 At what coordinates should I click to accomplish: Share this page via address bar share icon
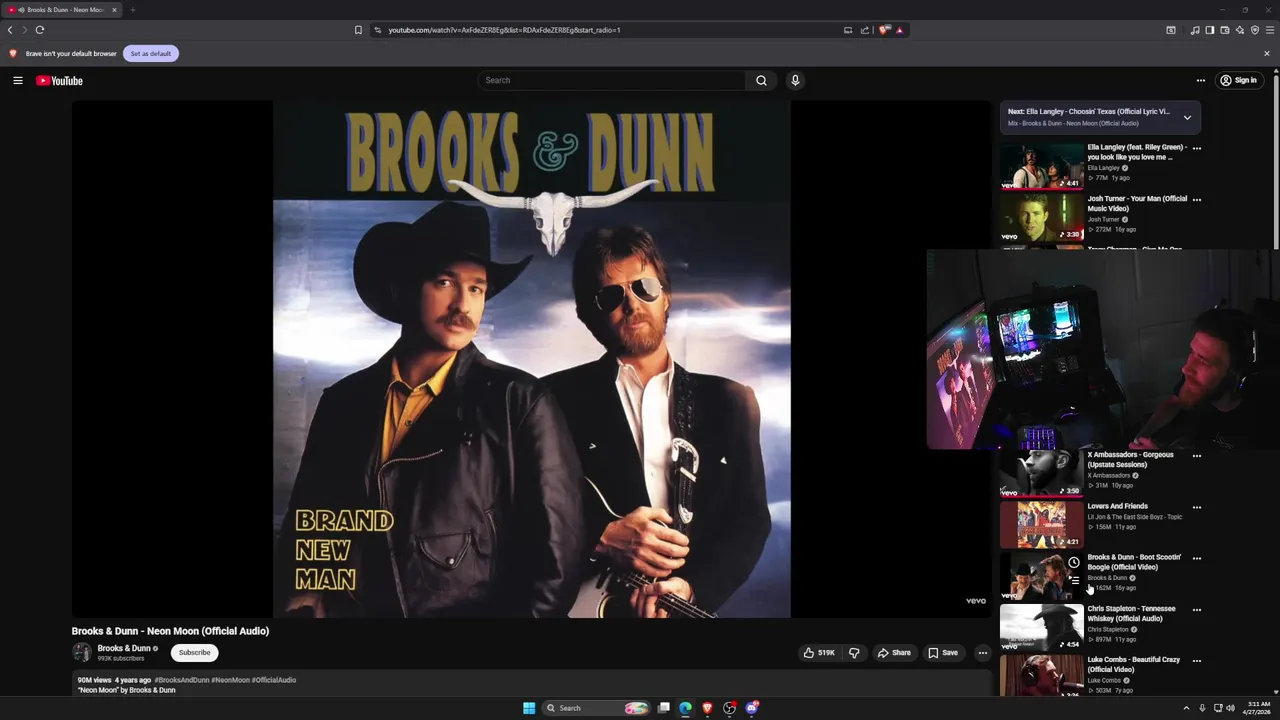[x=865, y=30]
